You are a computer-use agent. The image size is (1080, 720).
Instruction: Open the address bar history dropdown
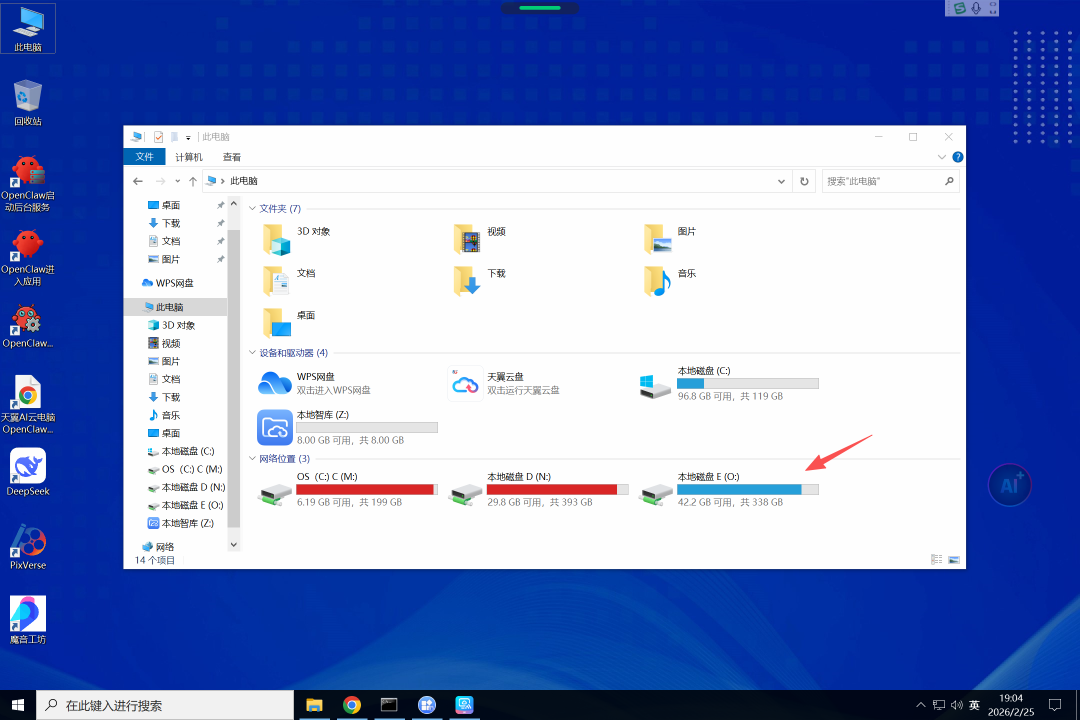(x=782, y=181)
